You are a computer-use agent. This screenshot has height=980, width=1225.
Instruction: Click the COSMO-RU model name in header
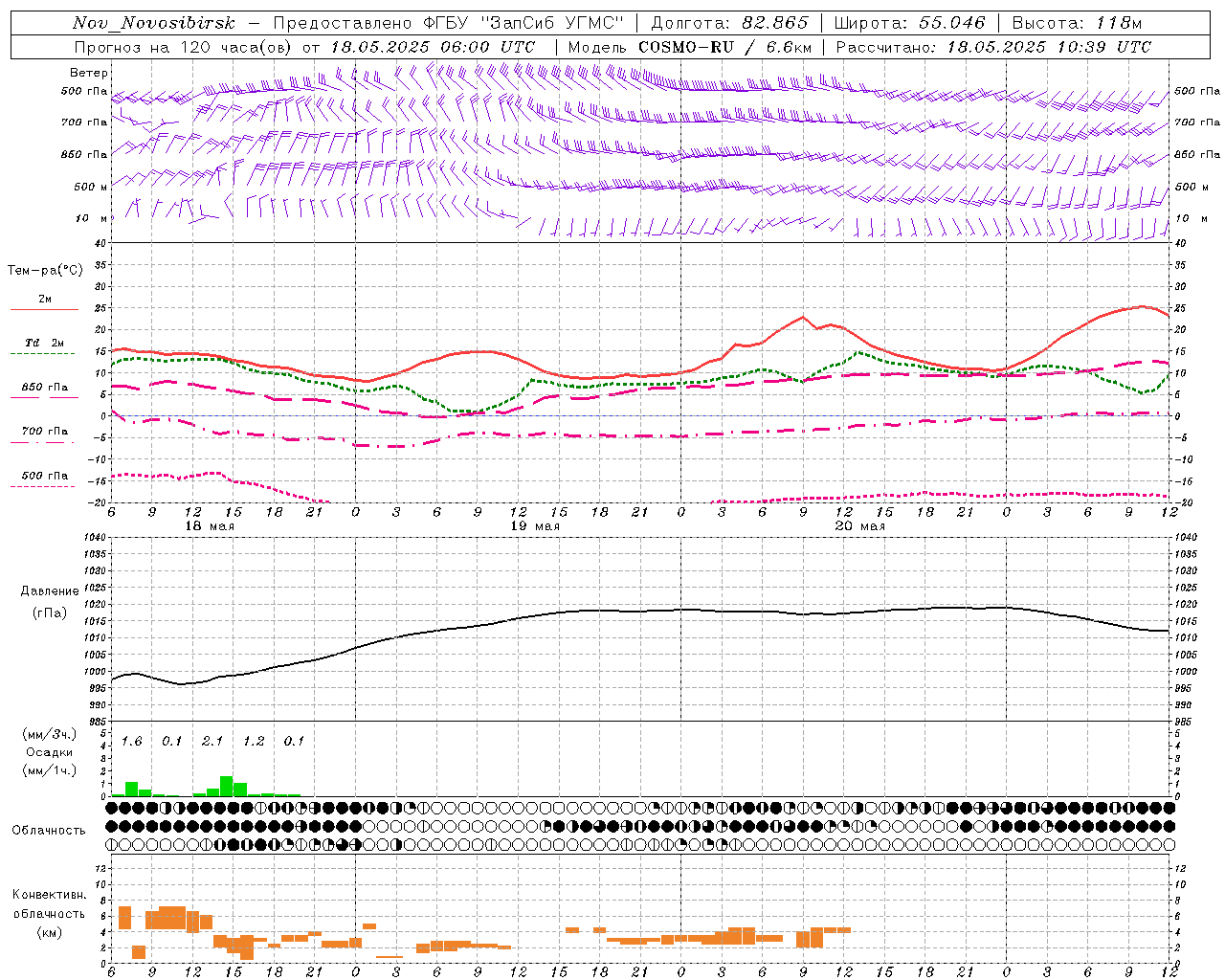click(685, 47)
